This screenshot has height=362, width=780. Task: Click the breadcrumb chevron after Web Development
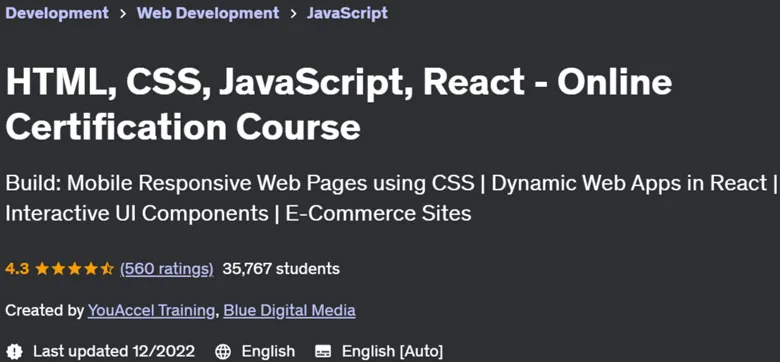(293, 14)
